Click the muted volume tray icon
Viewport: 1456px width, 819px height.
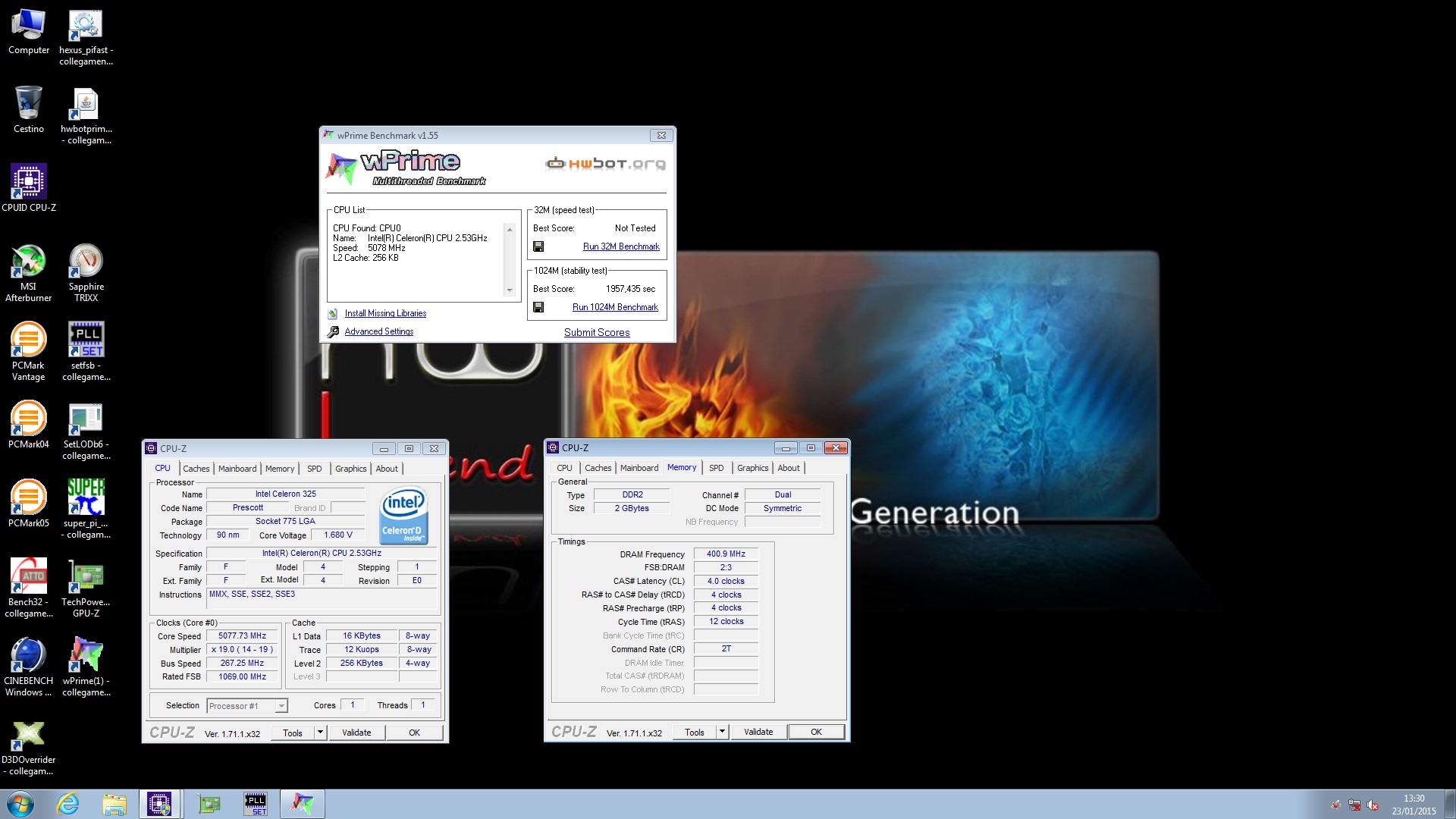pyautogui.click(x=1373, y=805)
